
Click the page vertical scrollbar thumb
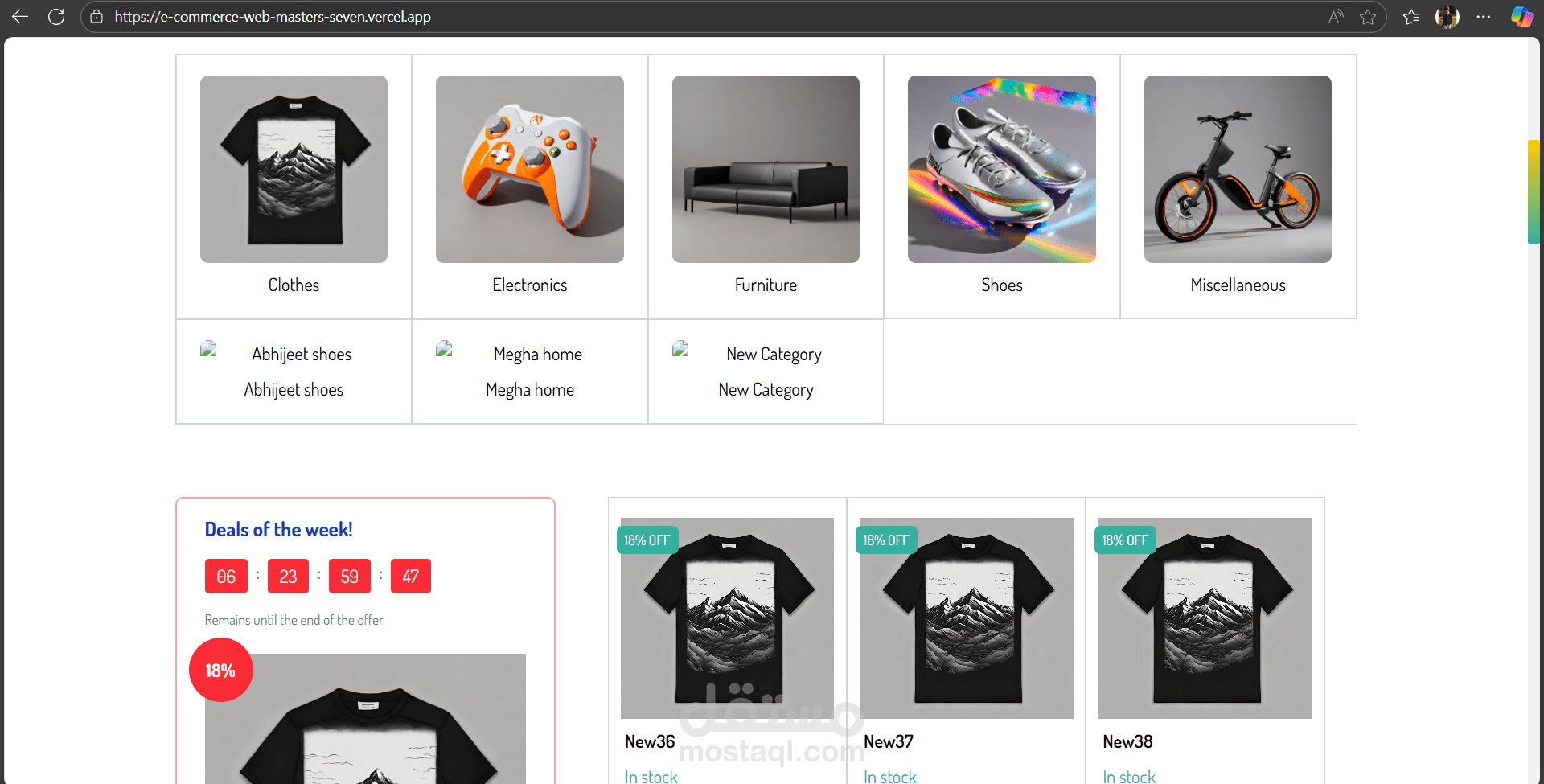pyautogui.click(x=1534, y=191)
